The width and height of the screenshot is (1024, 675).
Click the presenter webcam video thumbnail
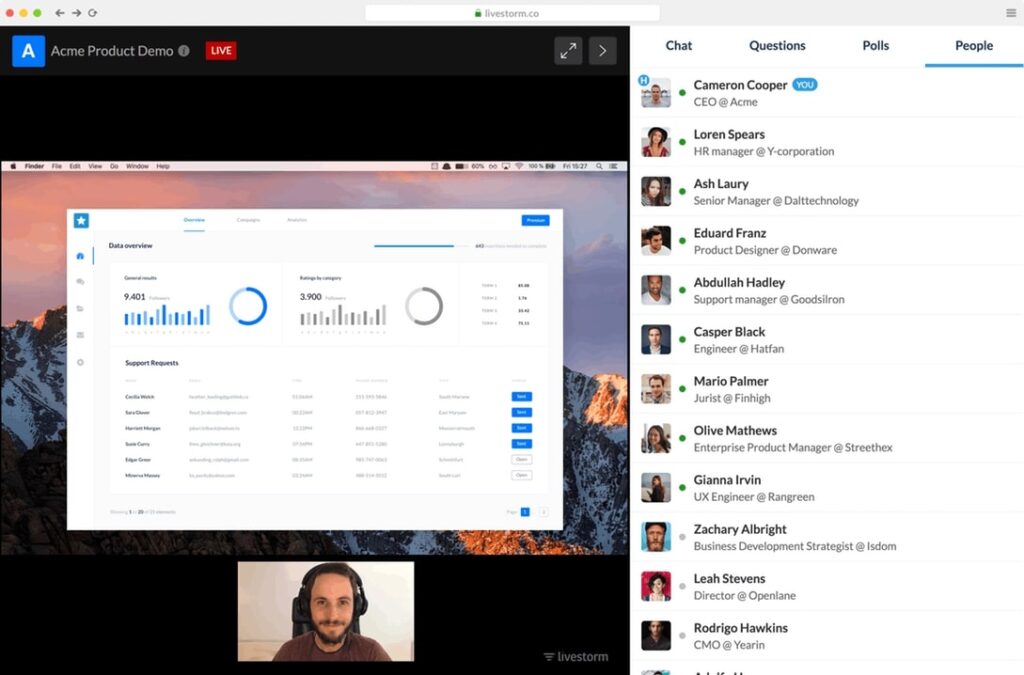[325, 611]
